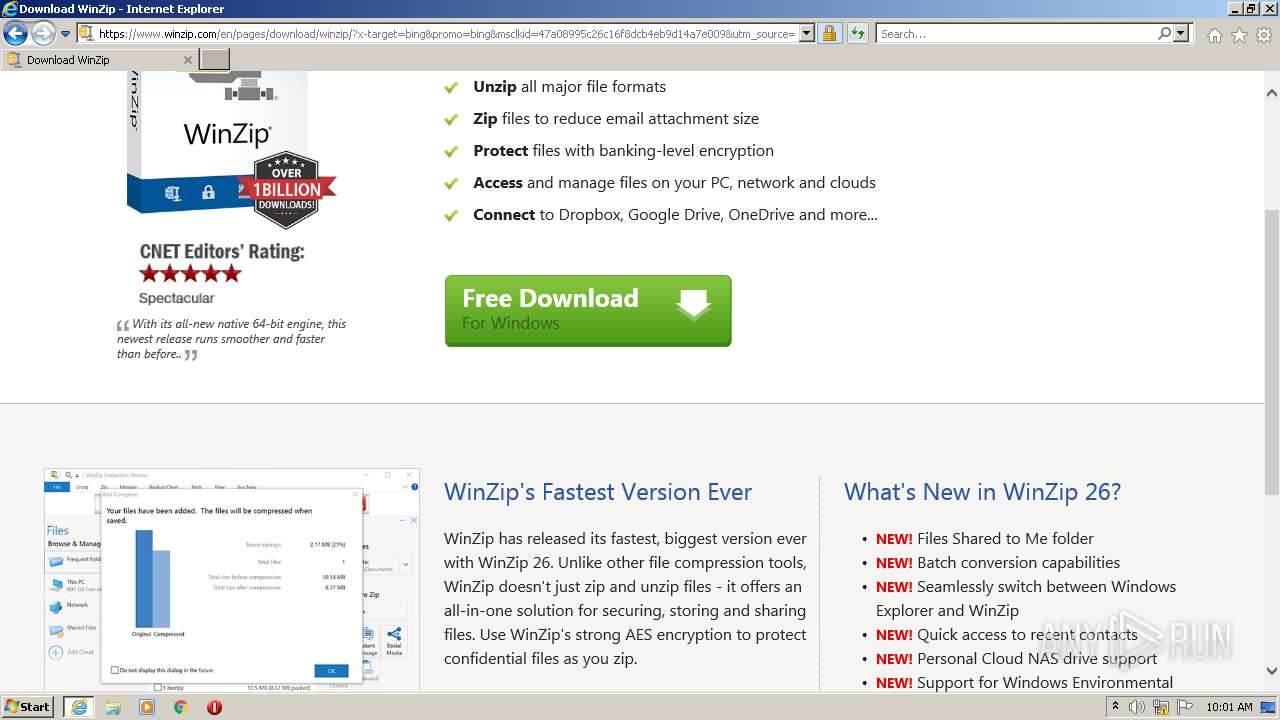Open the media player taskbar icon
The image size is (1280, 720).
tap(147, 707)
